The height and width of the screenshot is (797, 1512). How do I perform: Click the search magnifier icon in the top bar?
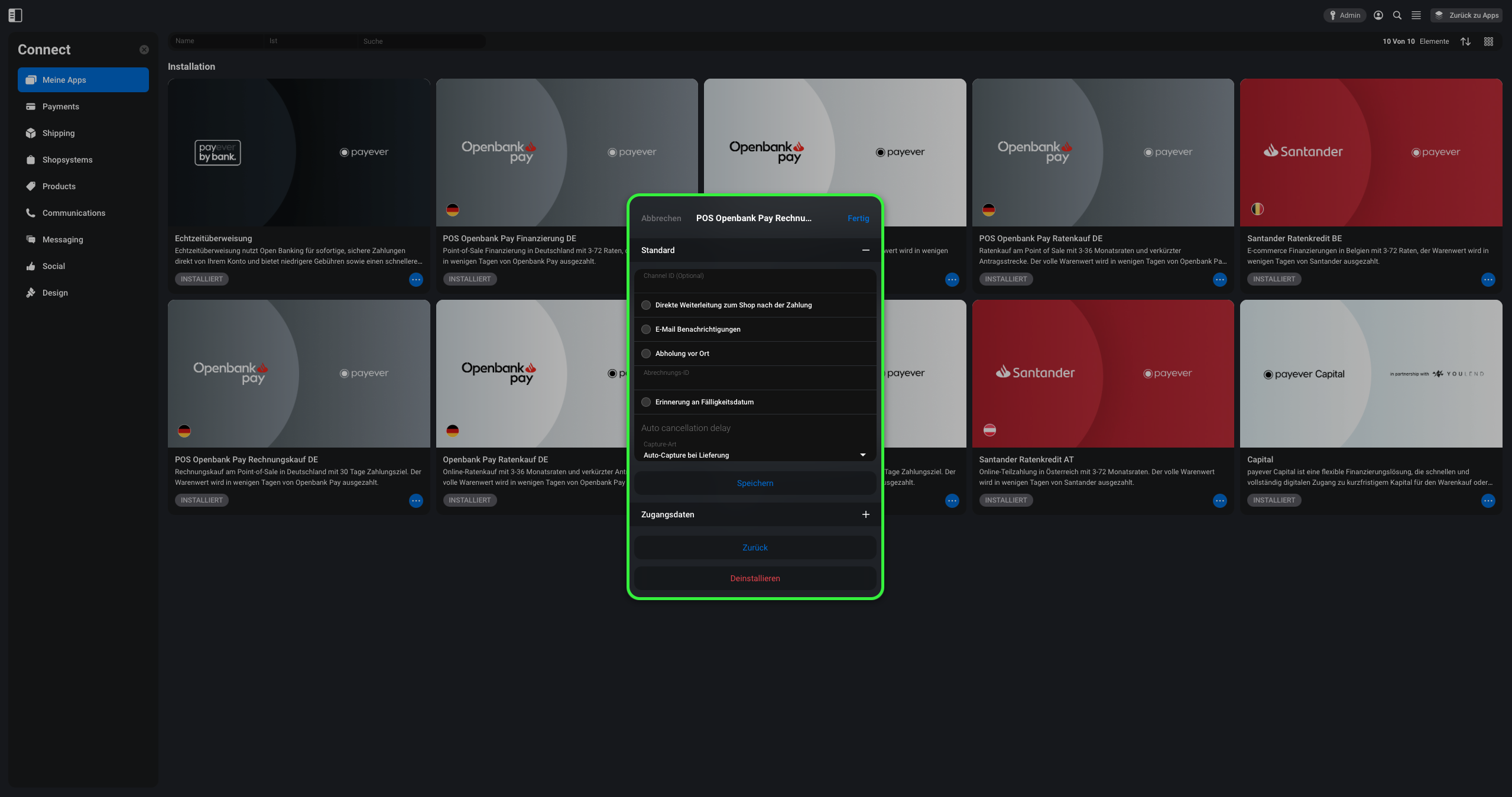[1397, 15]
